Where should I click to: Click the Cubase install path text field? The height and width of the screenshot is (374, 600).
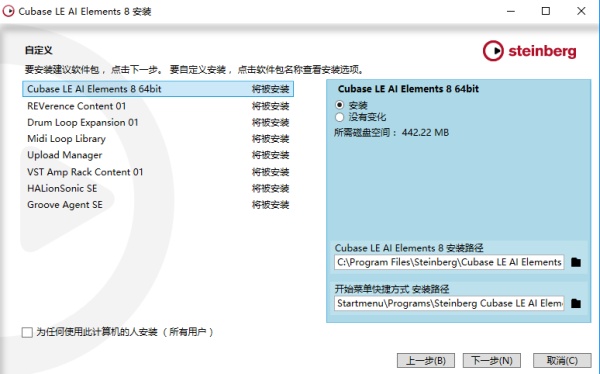449,262
